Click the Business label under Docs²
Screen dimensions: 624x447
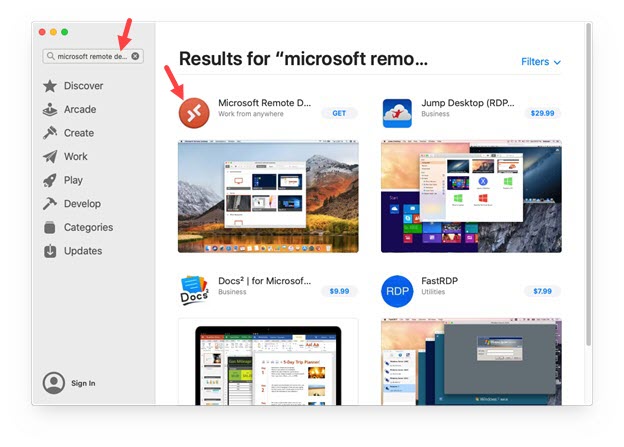(x=232, y=292)
